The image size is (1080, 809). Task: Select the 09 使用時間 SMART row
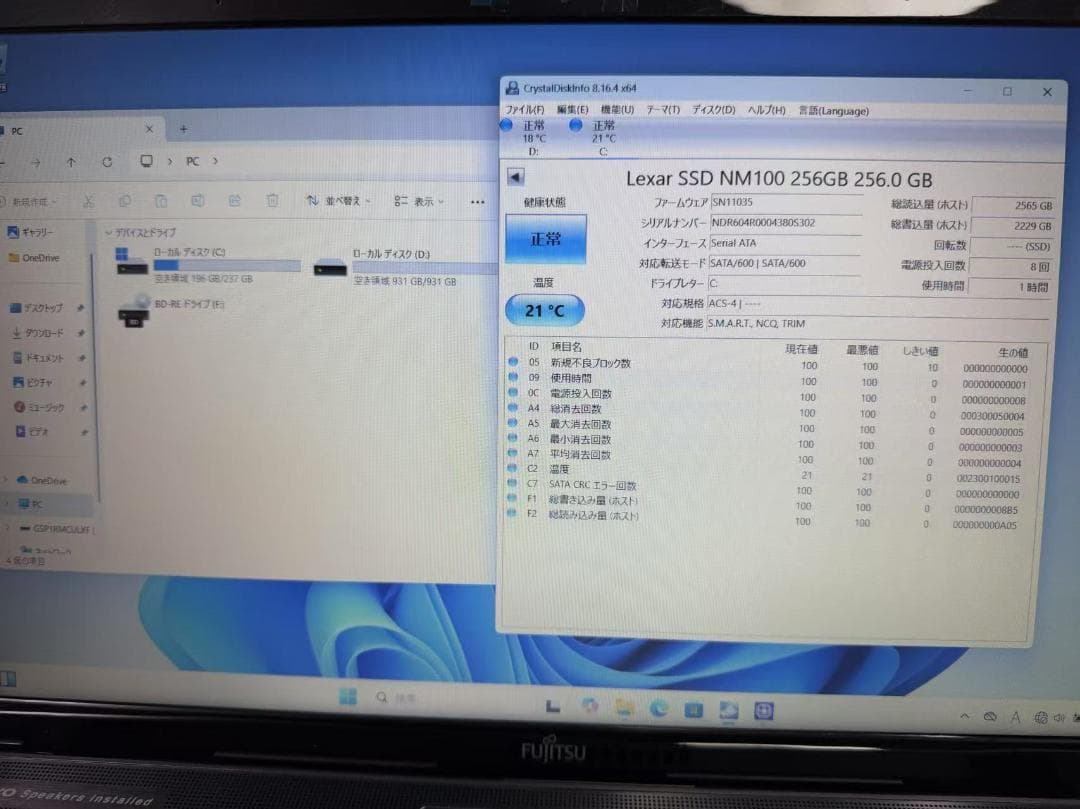[767, 380]
